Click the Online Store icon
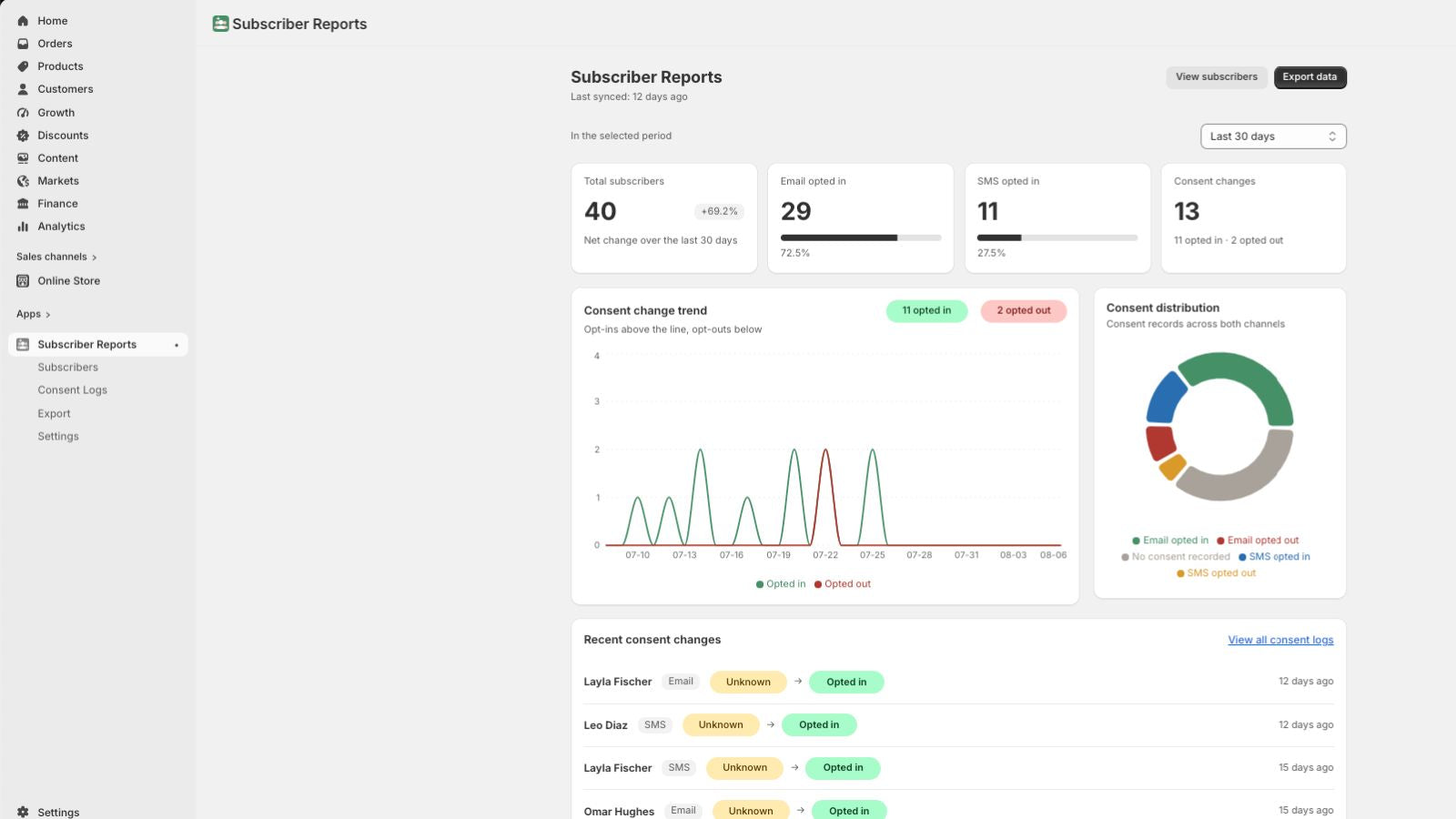This screenshot has width=1456, height=819. (x=23, y=281)
